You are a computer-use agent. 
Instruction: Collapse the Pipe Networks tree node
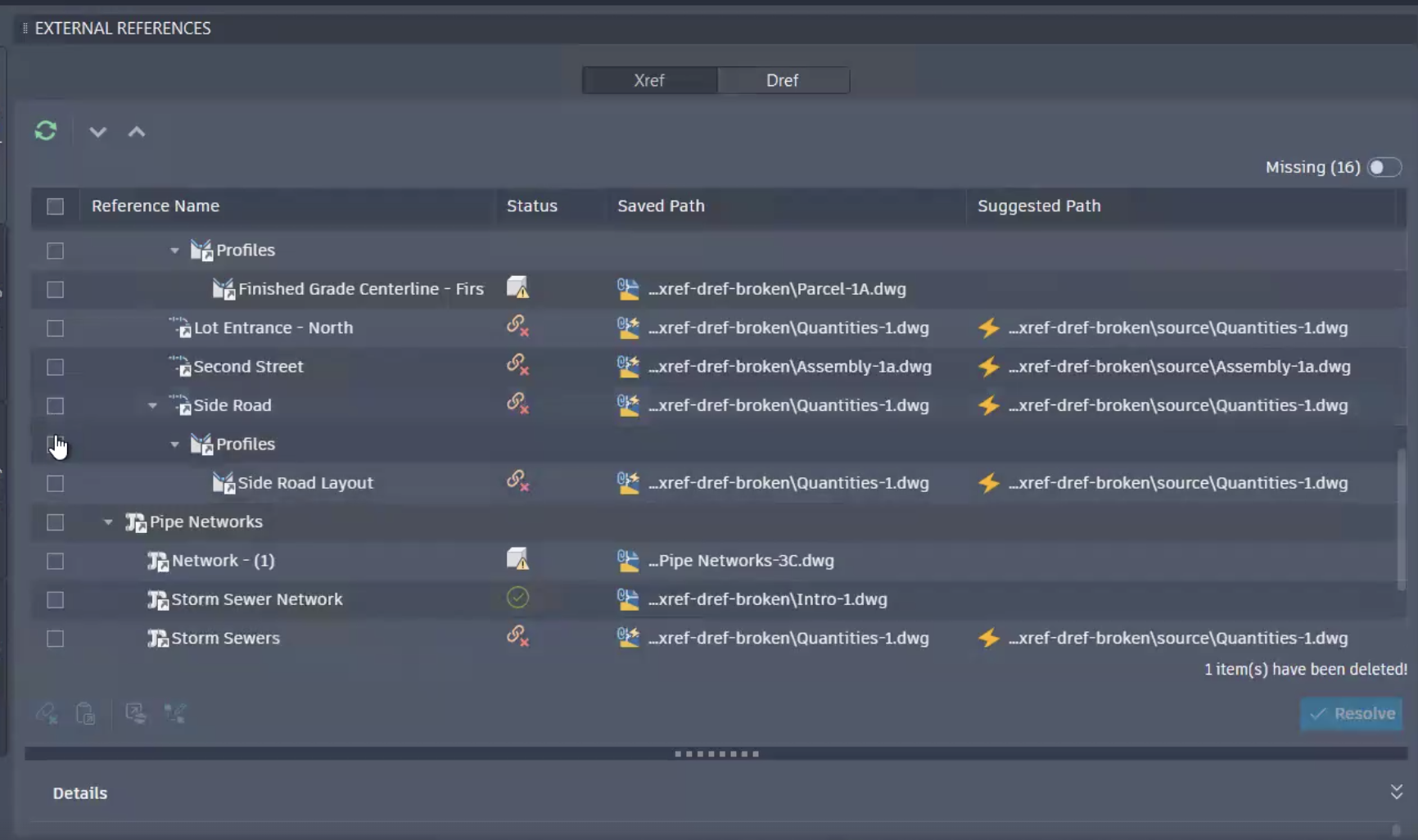pos(108,522)
